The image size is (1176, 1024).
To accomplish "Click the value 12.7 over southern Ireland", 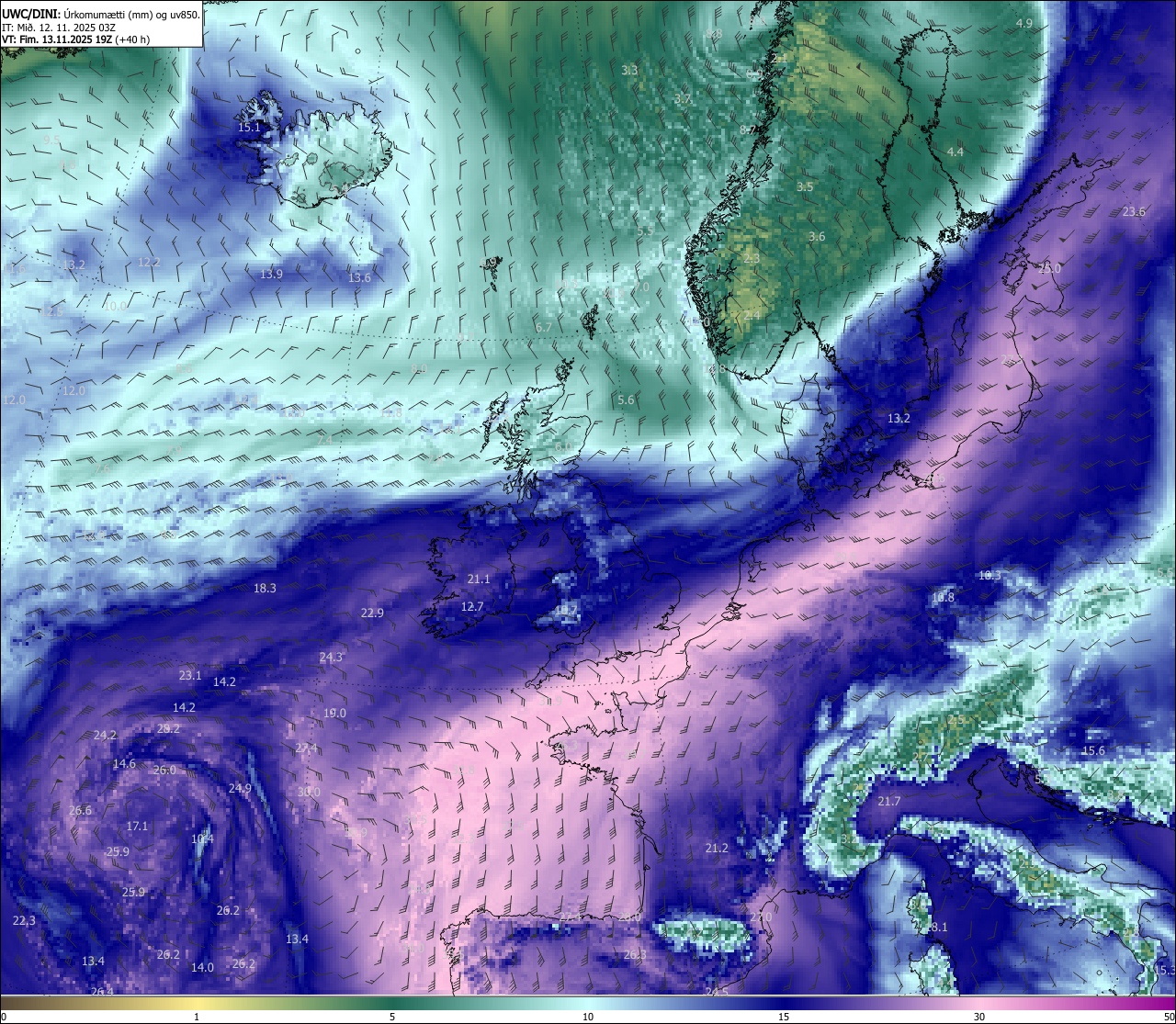I will click(472, 606).
